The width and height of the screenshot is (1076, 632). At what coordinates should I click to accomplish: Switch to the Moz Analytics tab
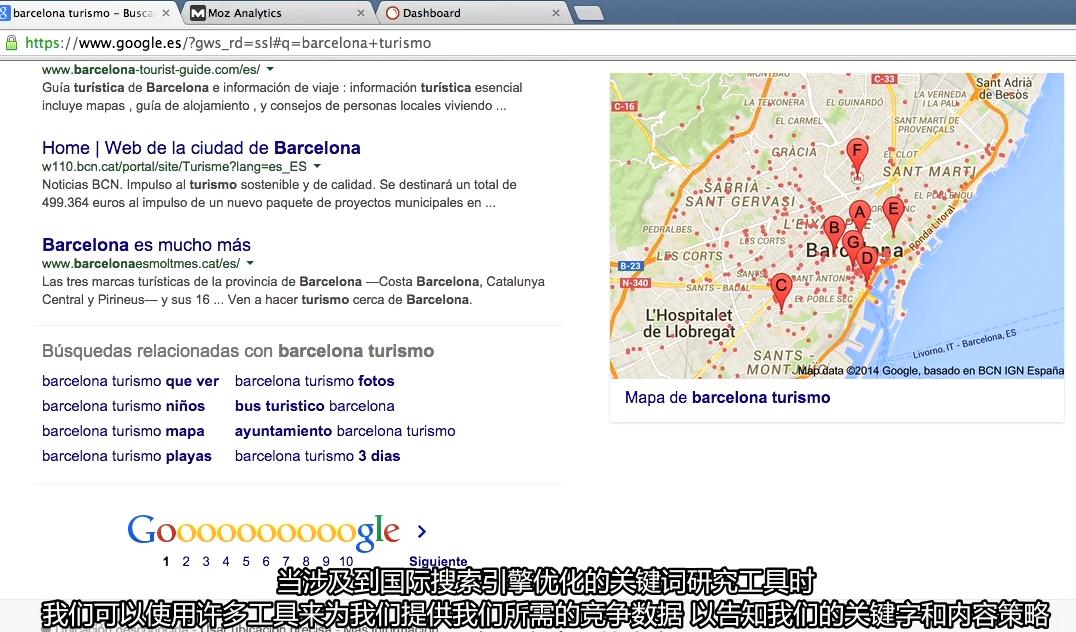[x=280, y=13]
